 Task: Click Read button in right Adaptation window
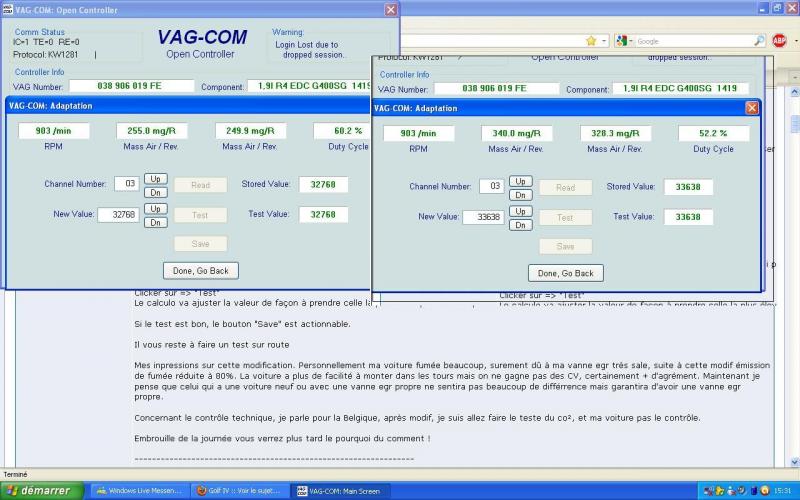click(565, 188)
